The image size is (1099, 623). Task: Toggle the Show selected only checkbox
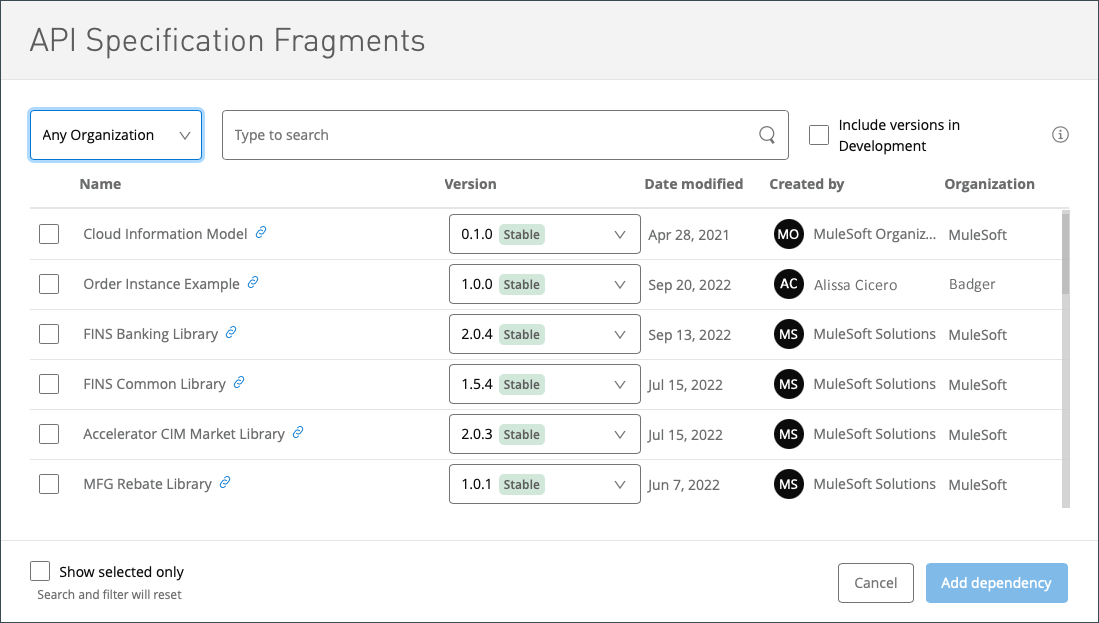pyautogui.click(x=40, y=571)
